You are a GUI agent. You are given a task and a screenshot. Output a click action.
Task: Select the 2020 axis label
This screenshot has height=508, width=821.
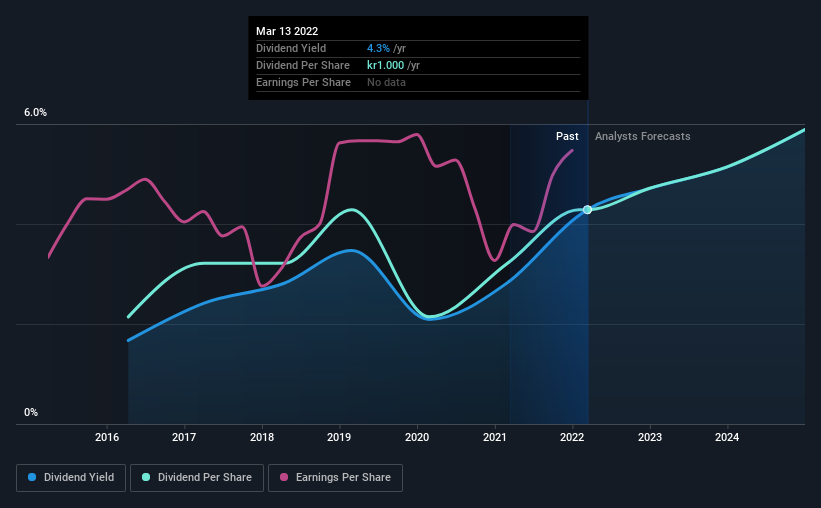click(x=417, y=437)
